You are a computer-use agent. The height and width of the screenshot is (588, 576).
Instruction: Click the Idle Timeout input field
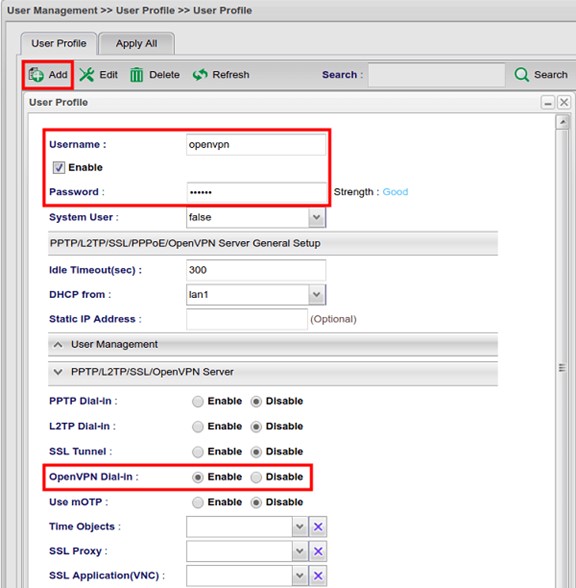[256, 270]
